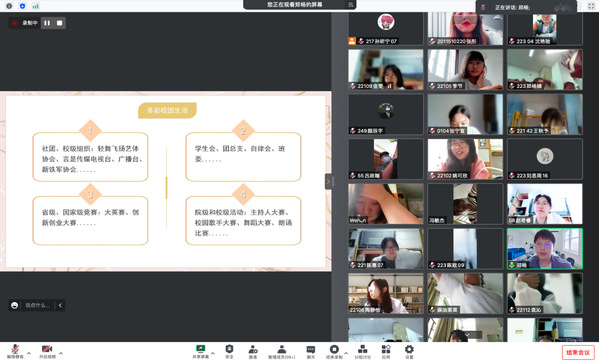Open the manage members panel
Viewport: 599px width, 363px height.
(282, 351)
